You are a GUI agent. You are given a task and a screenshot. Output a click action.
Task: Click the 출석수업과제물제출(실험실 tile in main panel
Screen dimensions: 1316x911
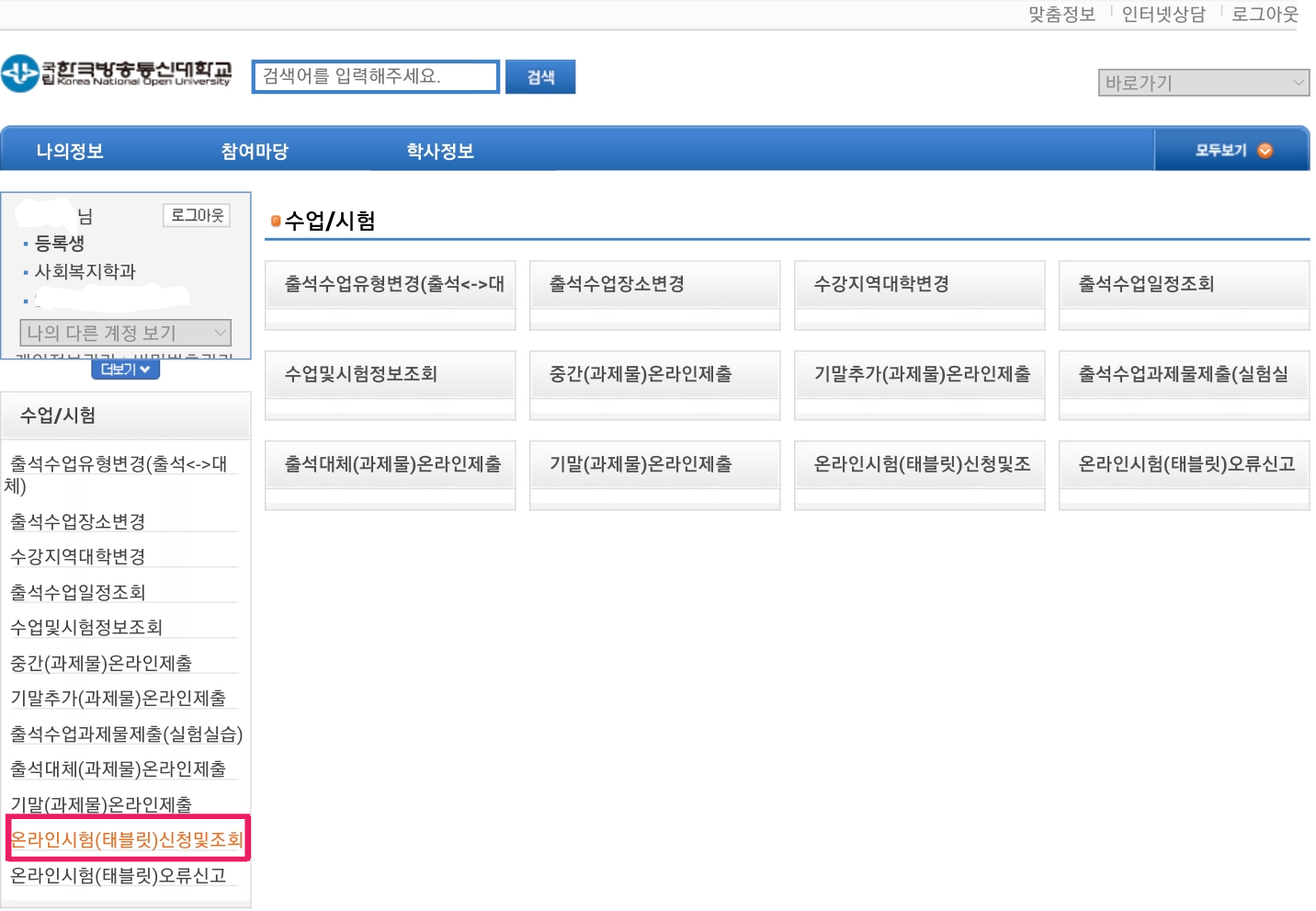pos(1185,385)
